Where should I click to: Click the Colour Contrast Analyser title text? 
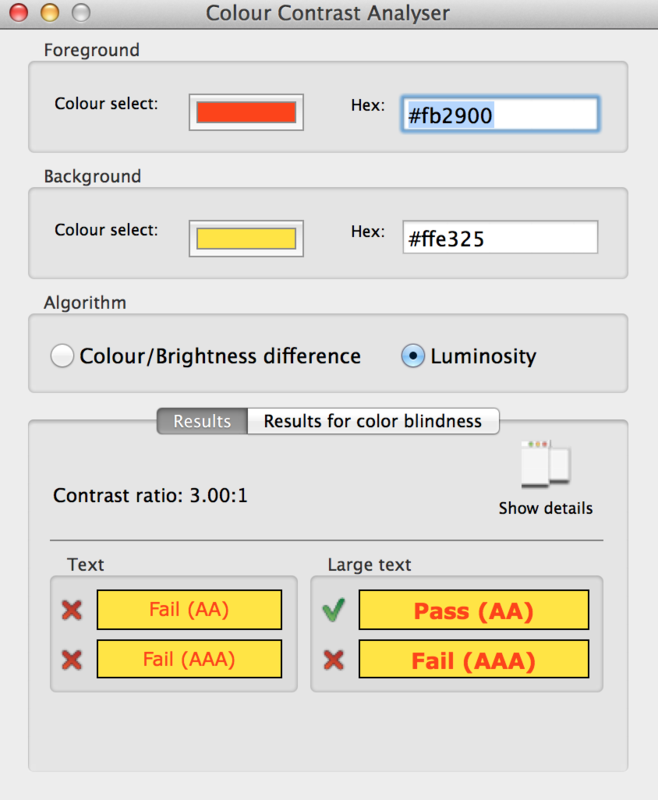click(327, 13)
